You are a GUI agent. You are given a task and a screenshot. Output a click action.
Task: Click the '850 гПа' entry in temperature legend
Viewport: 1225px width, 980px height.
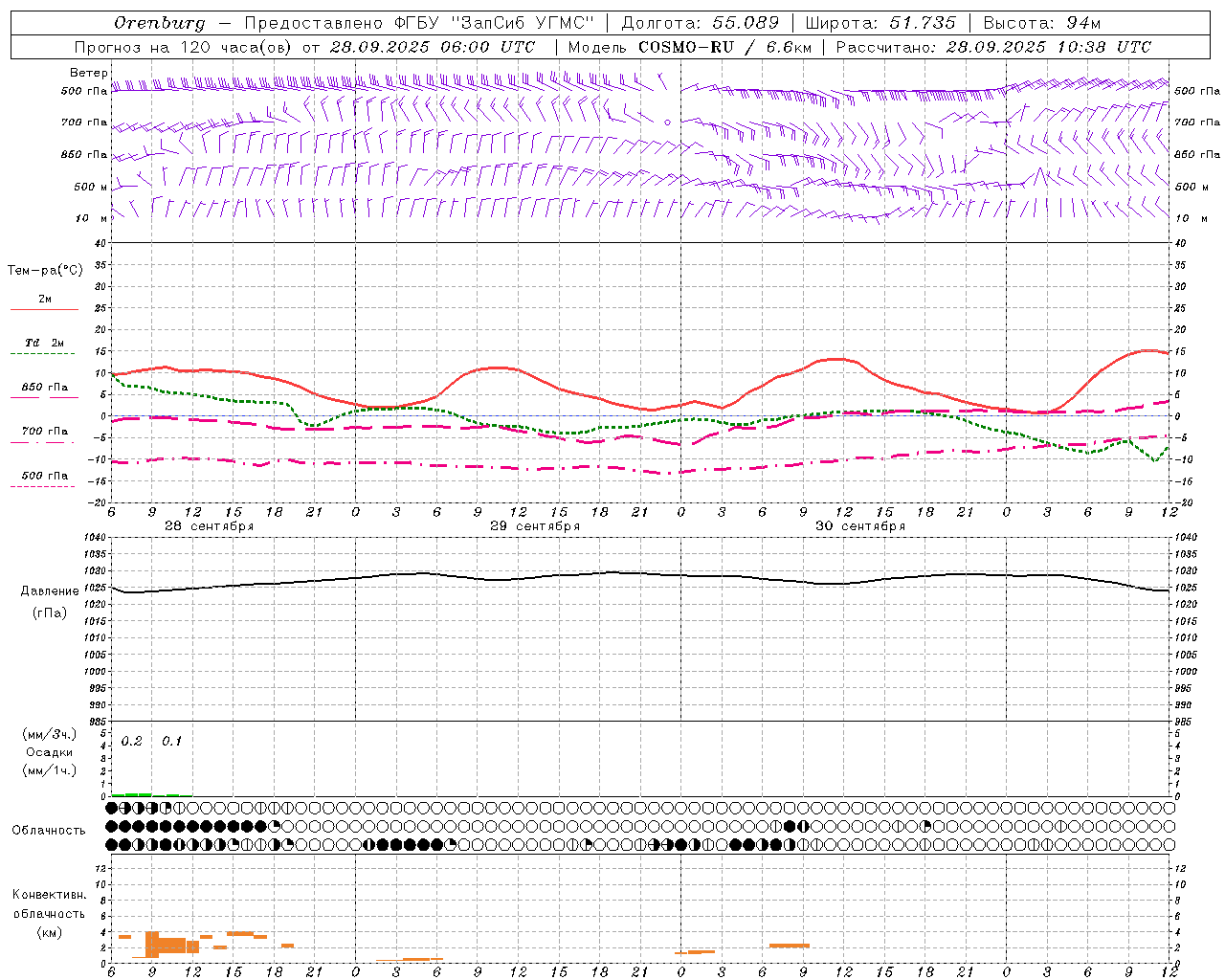pos(45,388)
